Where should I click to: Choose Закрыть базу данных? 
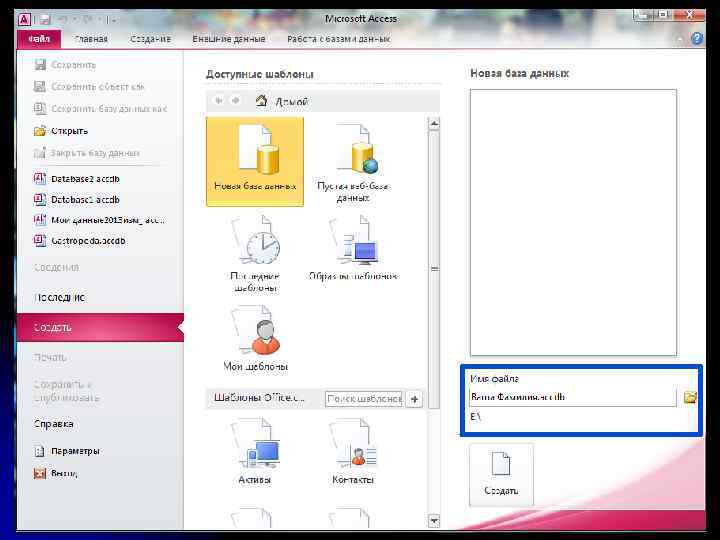(x=87, y=153)
